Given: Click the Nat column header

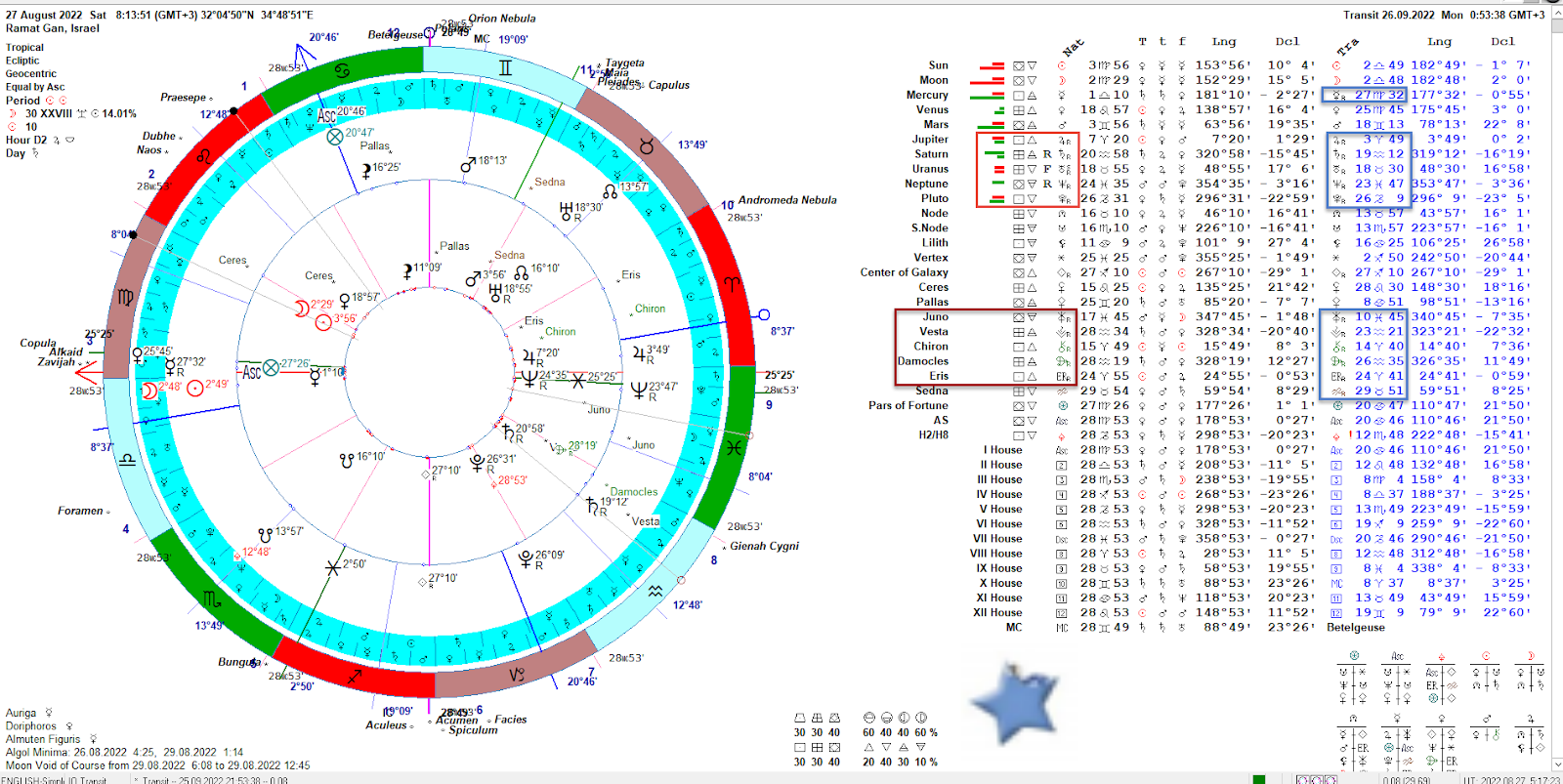Looking at the screenshot, I should point(1073,47).
